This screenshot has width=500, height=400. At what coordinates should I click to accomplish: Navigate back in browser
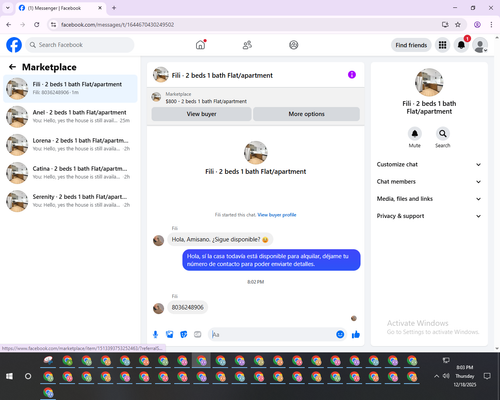coord(9,25)
